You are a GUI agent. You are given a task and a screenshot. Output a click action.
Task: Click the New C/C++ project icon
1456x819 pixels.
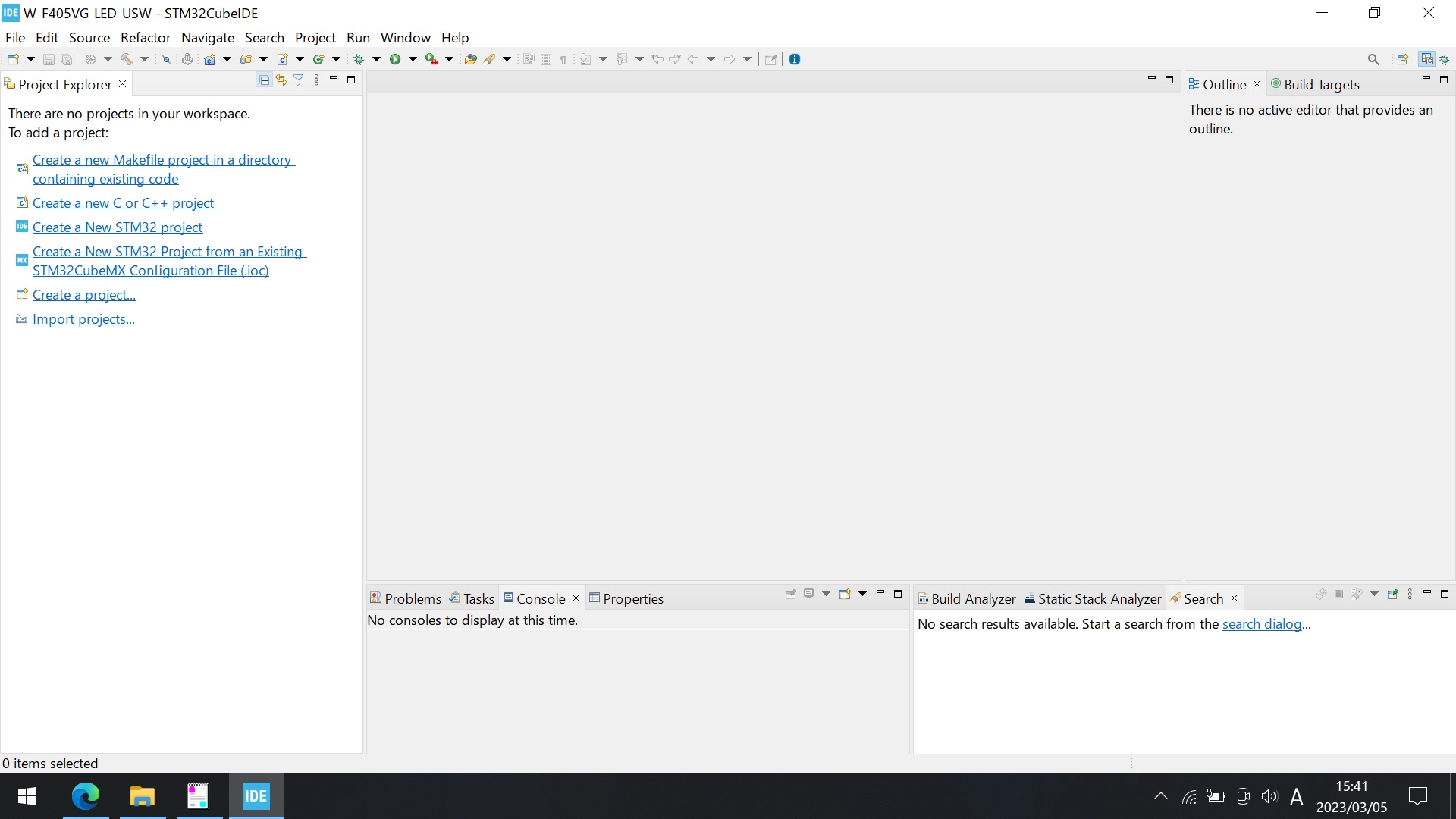(x=209, y=59)
